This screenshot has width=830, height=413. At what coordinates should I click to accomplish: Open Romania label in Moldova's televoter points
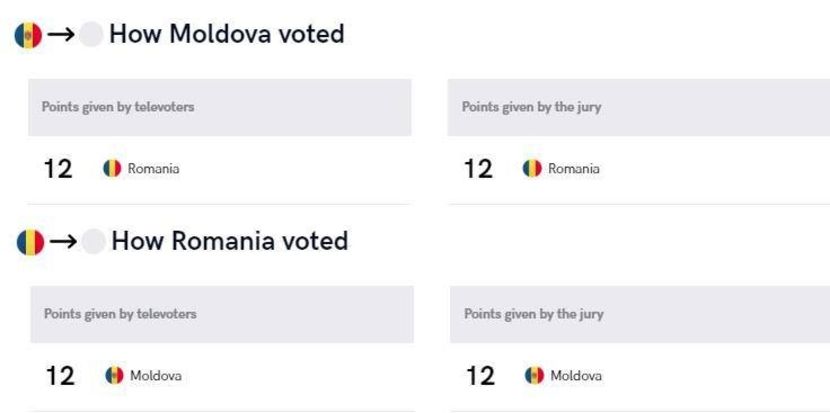point(153,169)
